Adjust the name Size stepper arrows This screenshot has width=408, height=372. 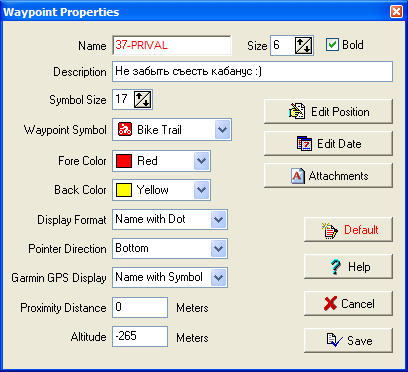pyautogui.click(x=304, y=45)
